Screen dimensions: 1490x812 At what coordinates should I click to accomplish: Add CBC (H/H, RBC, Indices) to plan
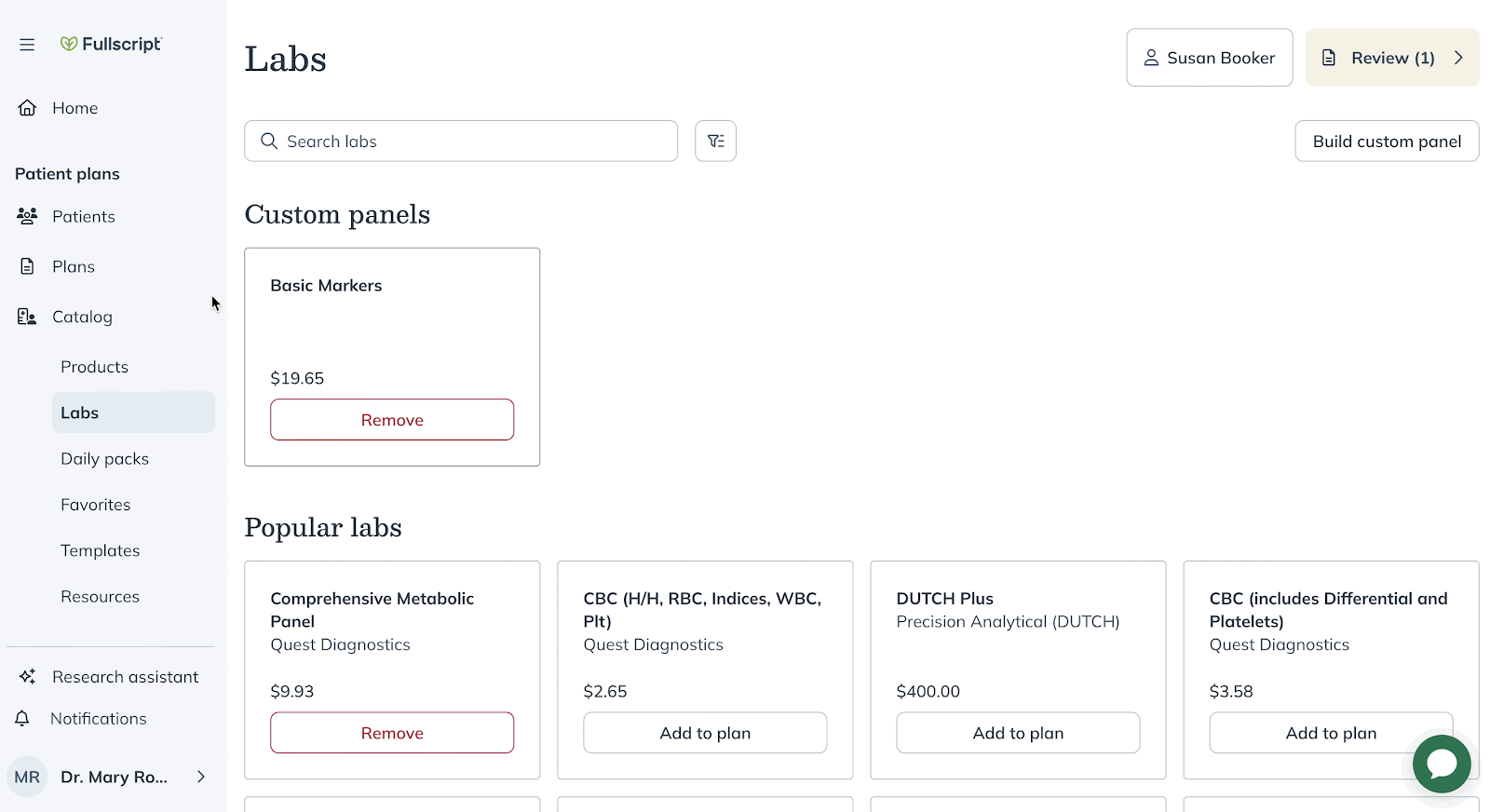coord(705,733)
